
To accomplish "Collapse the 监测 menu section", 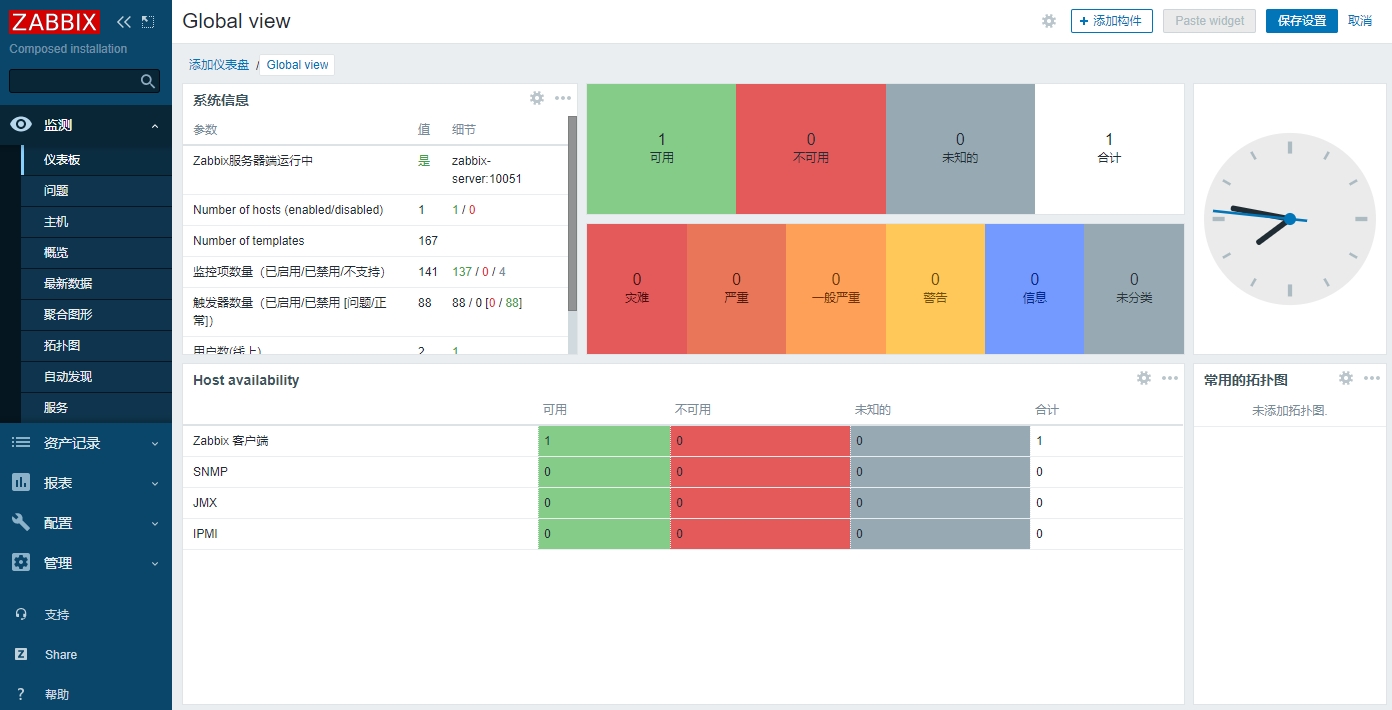I will coord(154,126).
